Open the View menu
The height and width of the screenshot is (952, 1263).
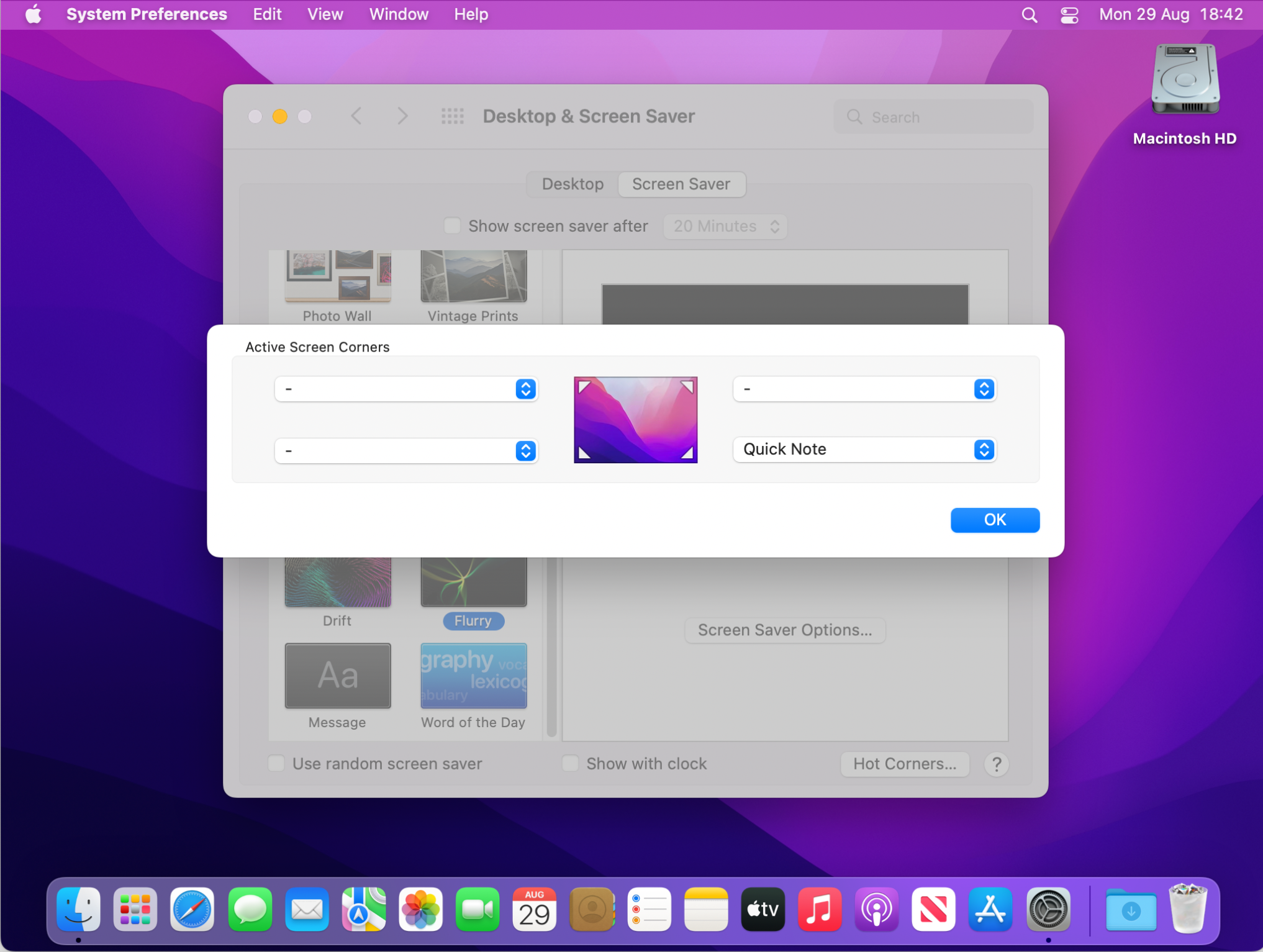(325, 14)
